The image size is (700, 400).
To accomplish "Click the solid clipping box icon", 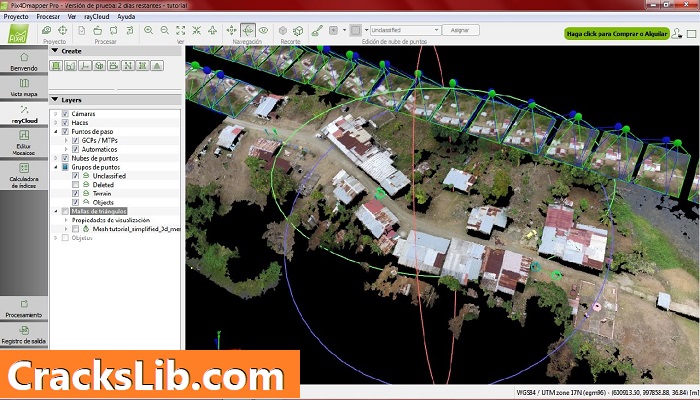I will point(283,30).
